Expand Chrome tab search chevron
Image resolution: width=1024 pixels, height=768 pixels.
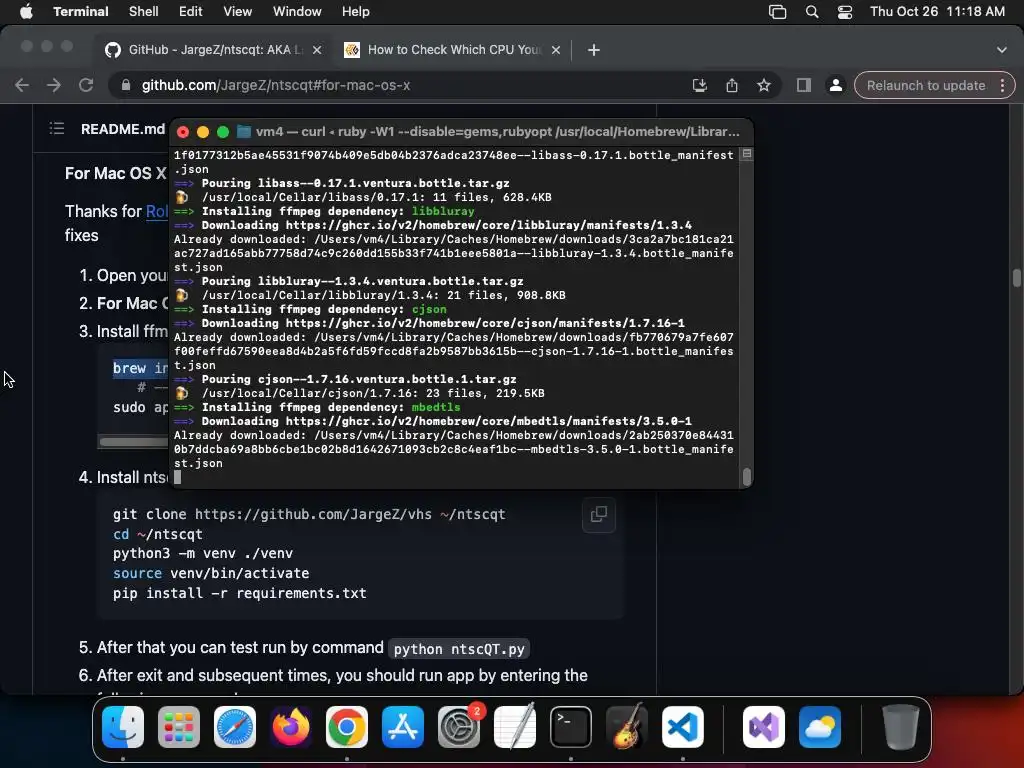pos(1002,50)
